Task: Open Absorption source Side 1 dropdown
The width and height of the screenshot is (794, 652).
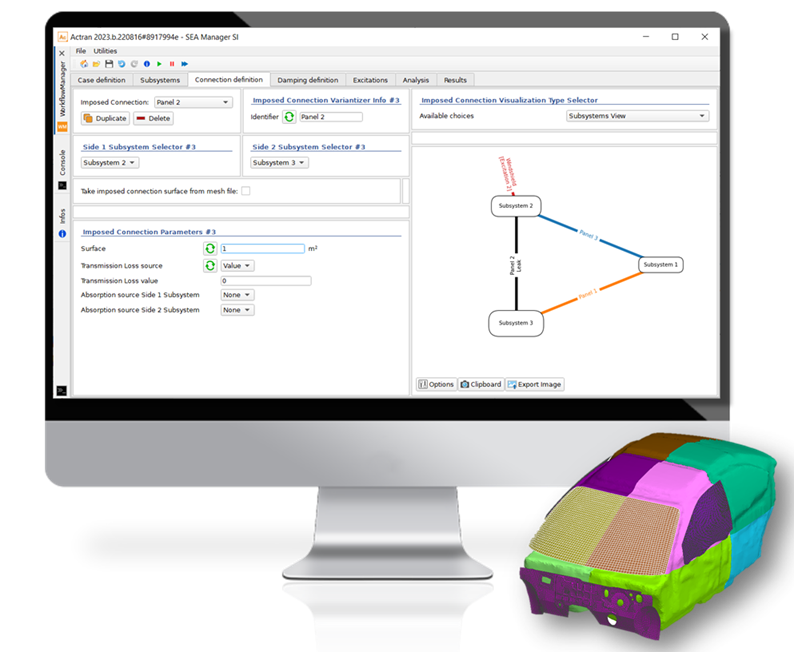Action: (237, 295)
